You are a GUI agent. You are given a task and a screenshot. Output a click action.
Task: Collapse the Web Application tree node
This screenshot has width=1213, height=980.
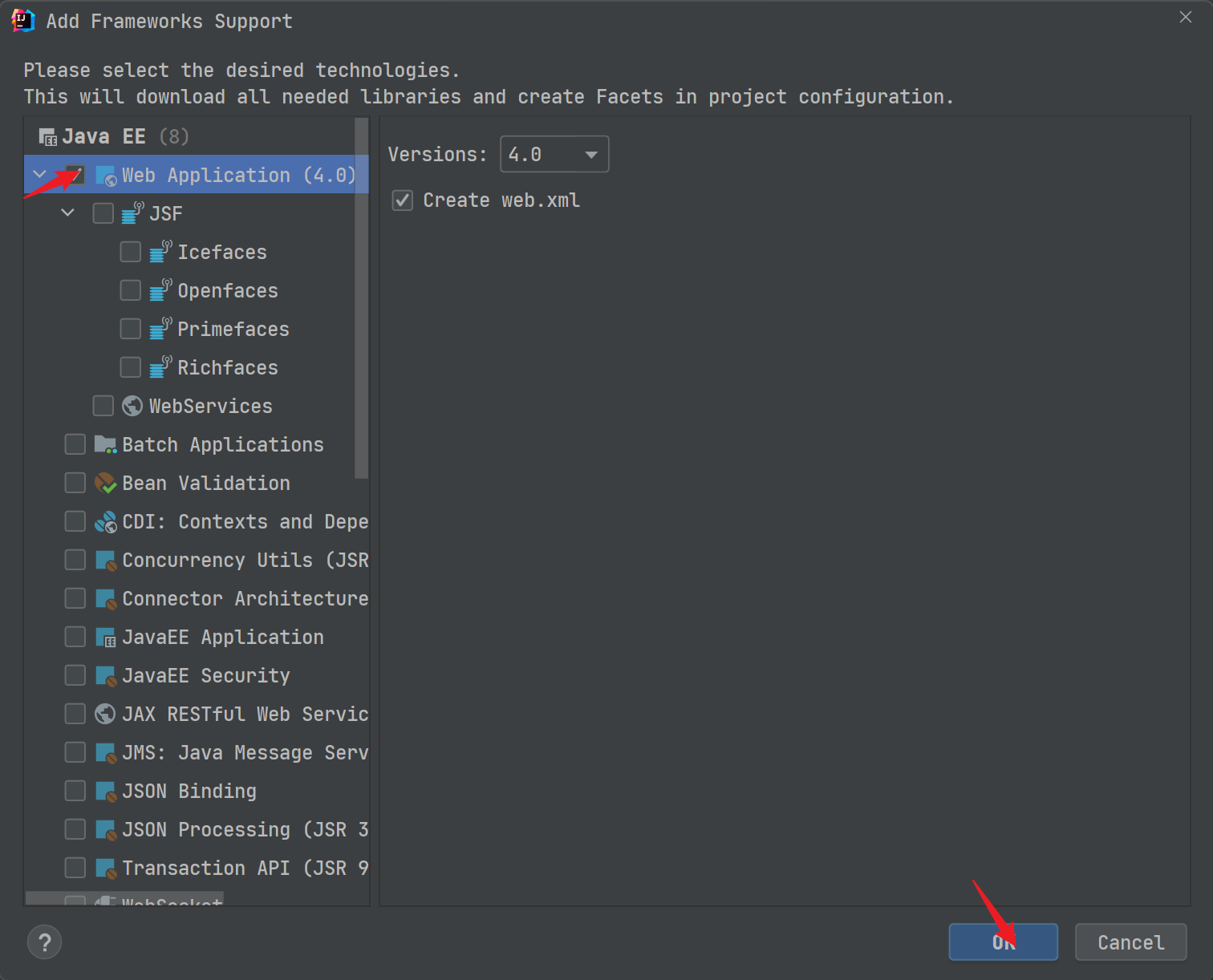coord(39,174)
